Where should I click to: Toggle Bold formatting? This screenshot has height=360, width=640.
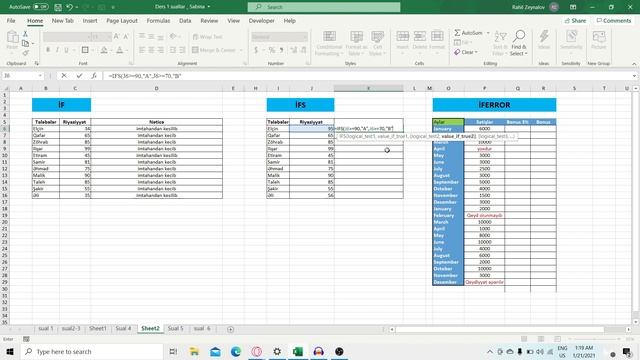48,50
